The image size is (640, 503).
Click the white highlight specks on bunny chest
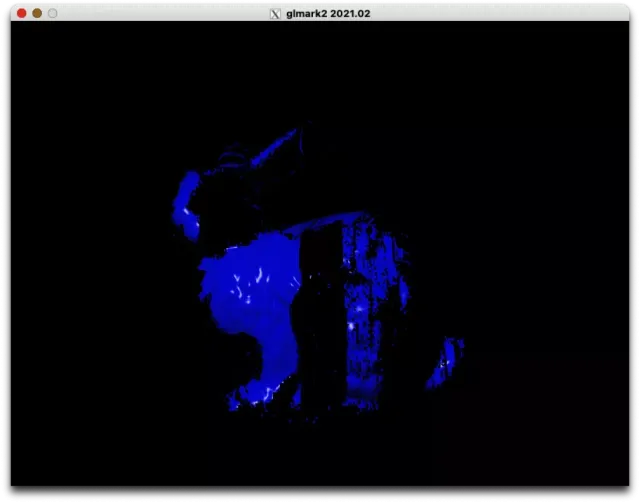point(250,284)
